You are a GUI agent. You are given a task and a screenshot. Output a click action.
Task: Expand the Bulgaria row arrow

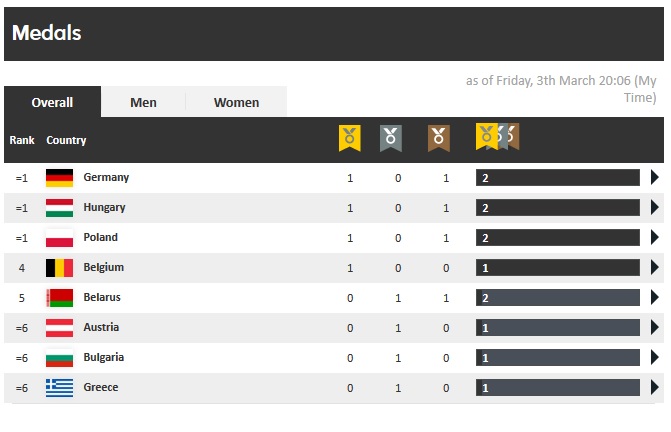click(x=655, y=358)
